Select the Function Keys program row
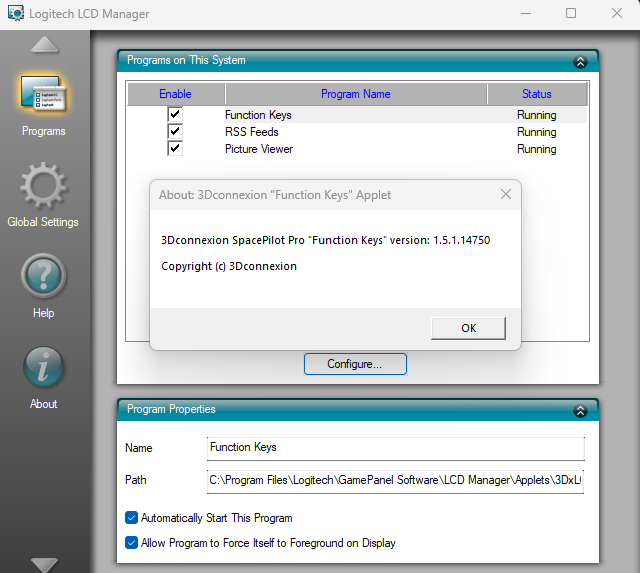640x573 pixels. tap(357, 115)
